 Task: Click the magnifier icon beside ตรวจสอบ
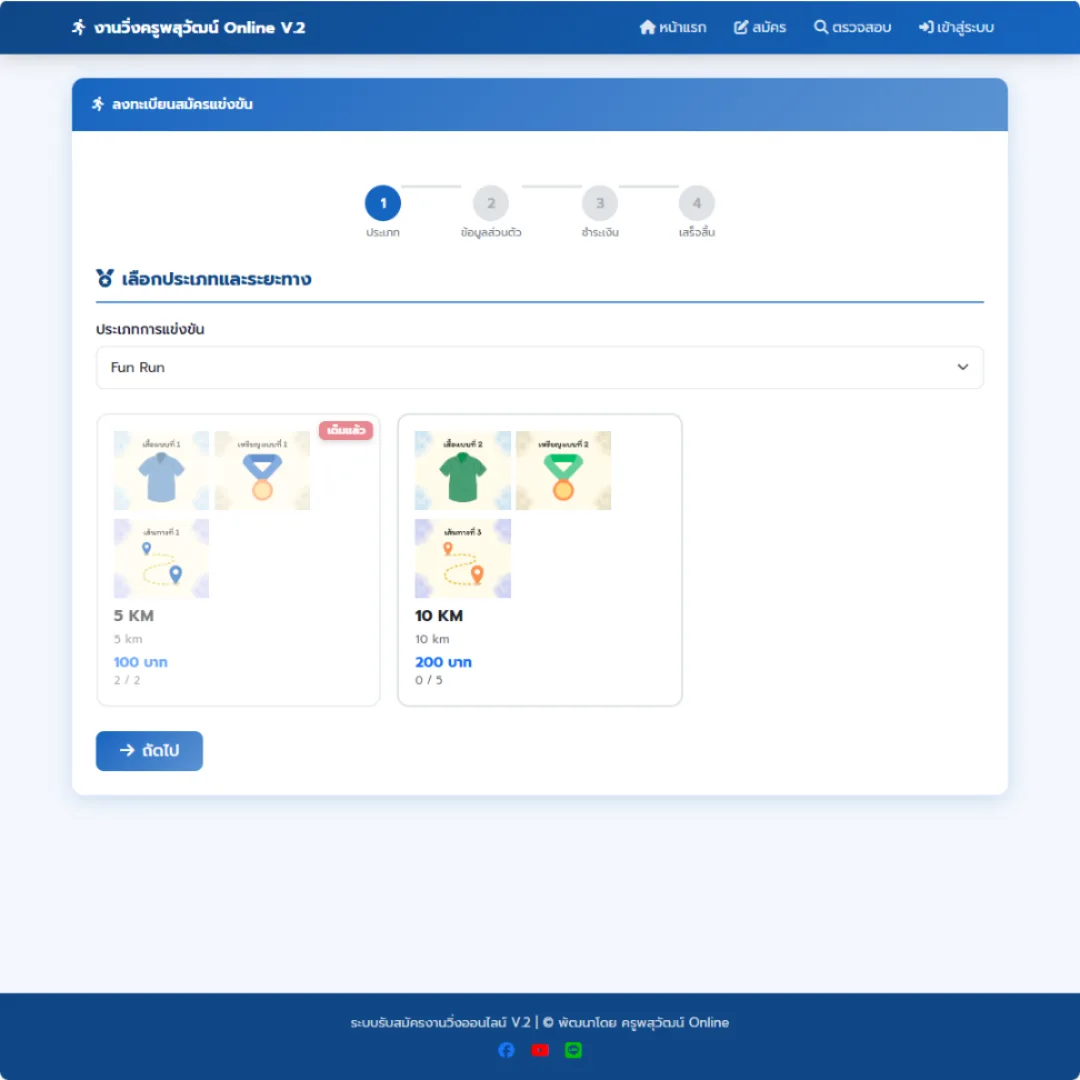click(820, 27)
